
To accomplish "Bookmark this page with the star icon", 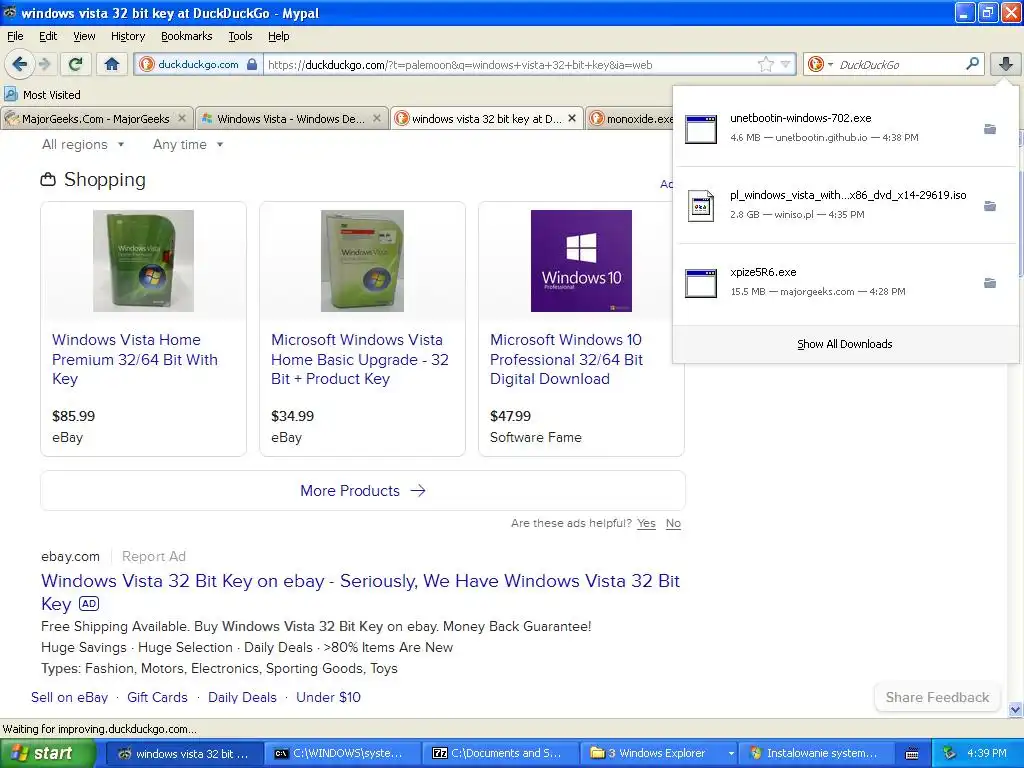I will point(765,64).
